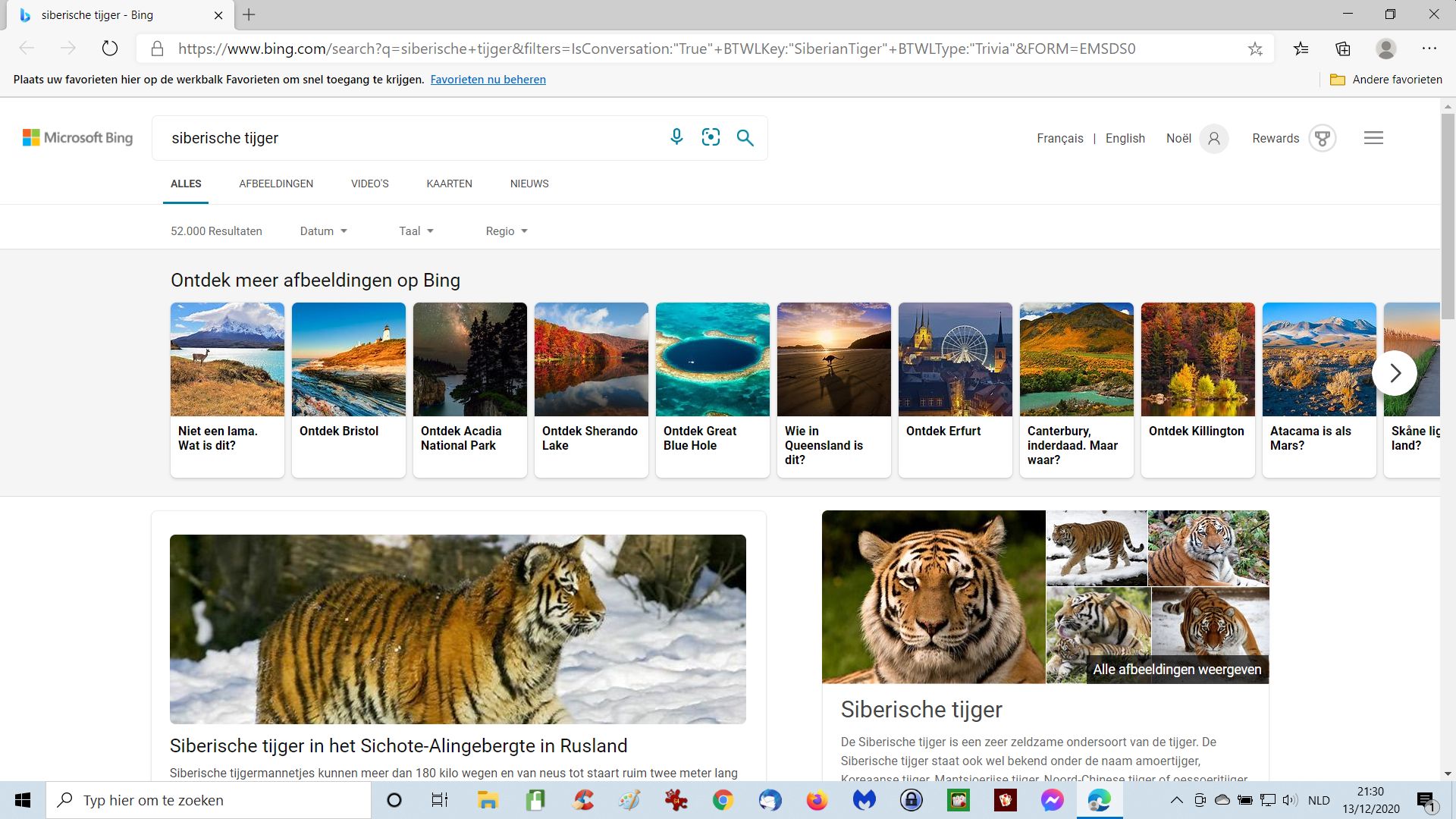Click the Noël account profile icon
This screenshot has width=1456, height=819.
[1213, 138]
